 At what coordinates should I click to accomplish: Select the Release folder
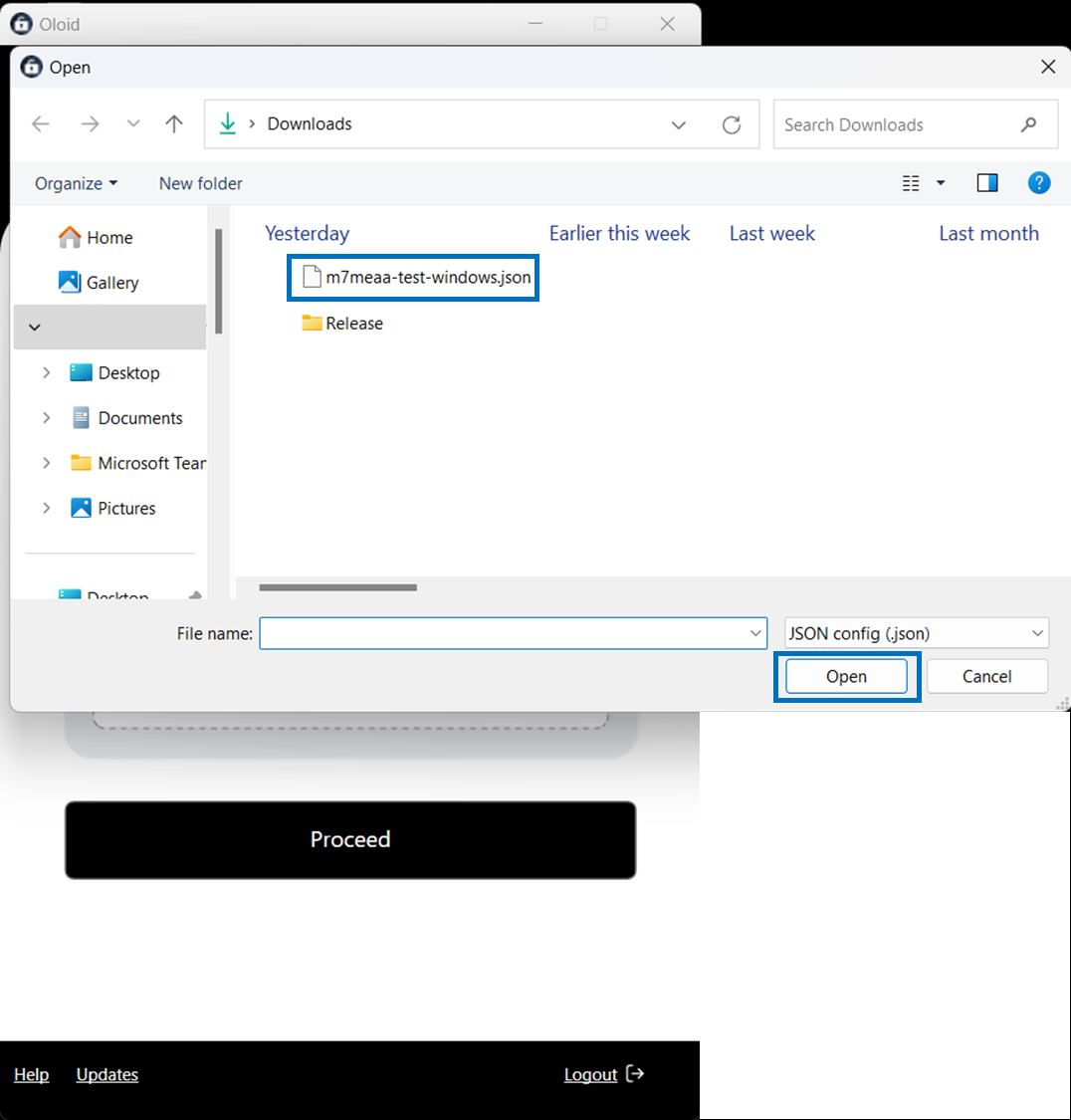click(342, 323)
